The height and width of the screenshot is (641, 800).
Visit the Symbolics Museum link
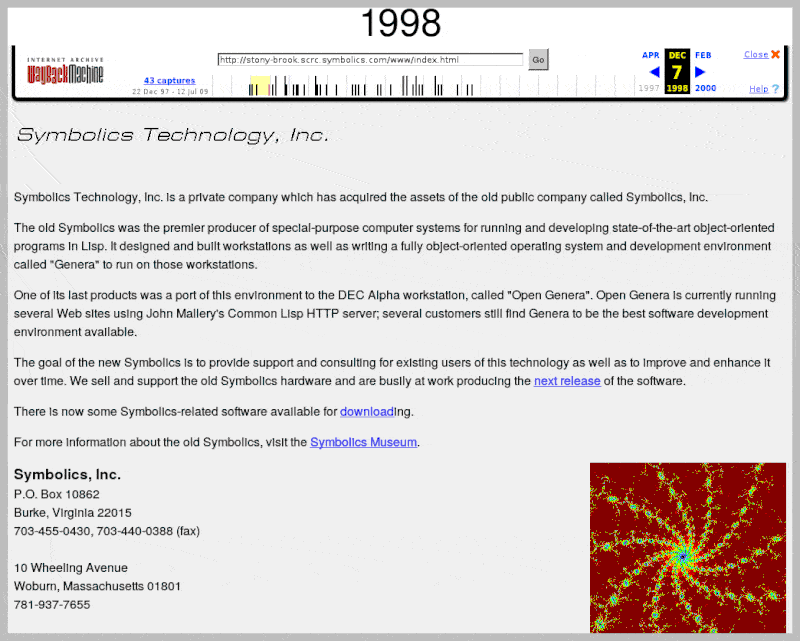point(363,442)
